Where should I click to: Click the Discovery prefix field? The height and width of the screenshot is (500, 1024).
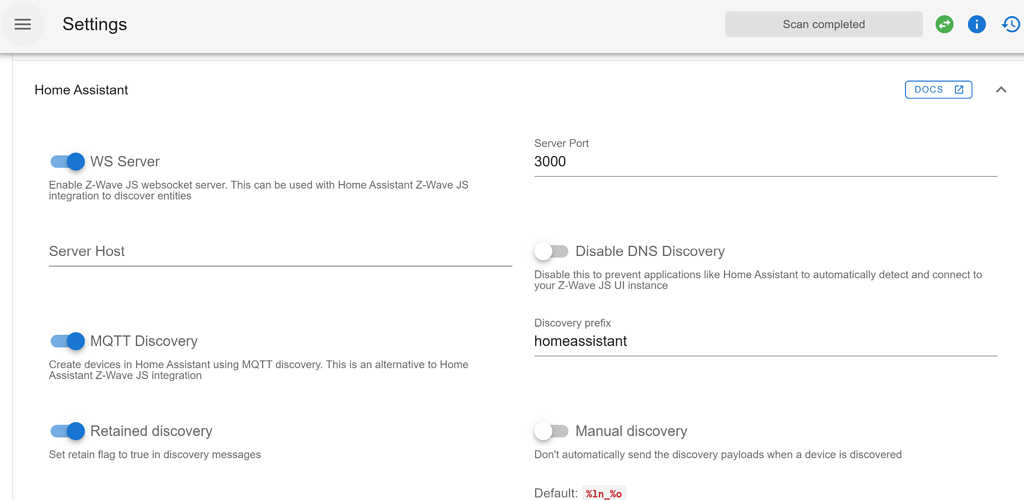(765, 342)
